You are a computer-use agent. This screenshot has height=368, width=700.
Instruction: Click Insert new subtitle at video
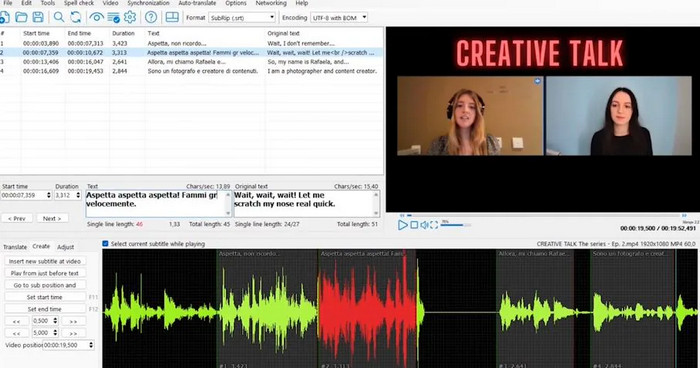[x=45, y=261]
